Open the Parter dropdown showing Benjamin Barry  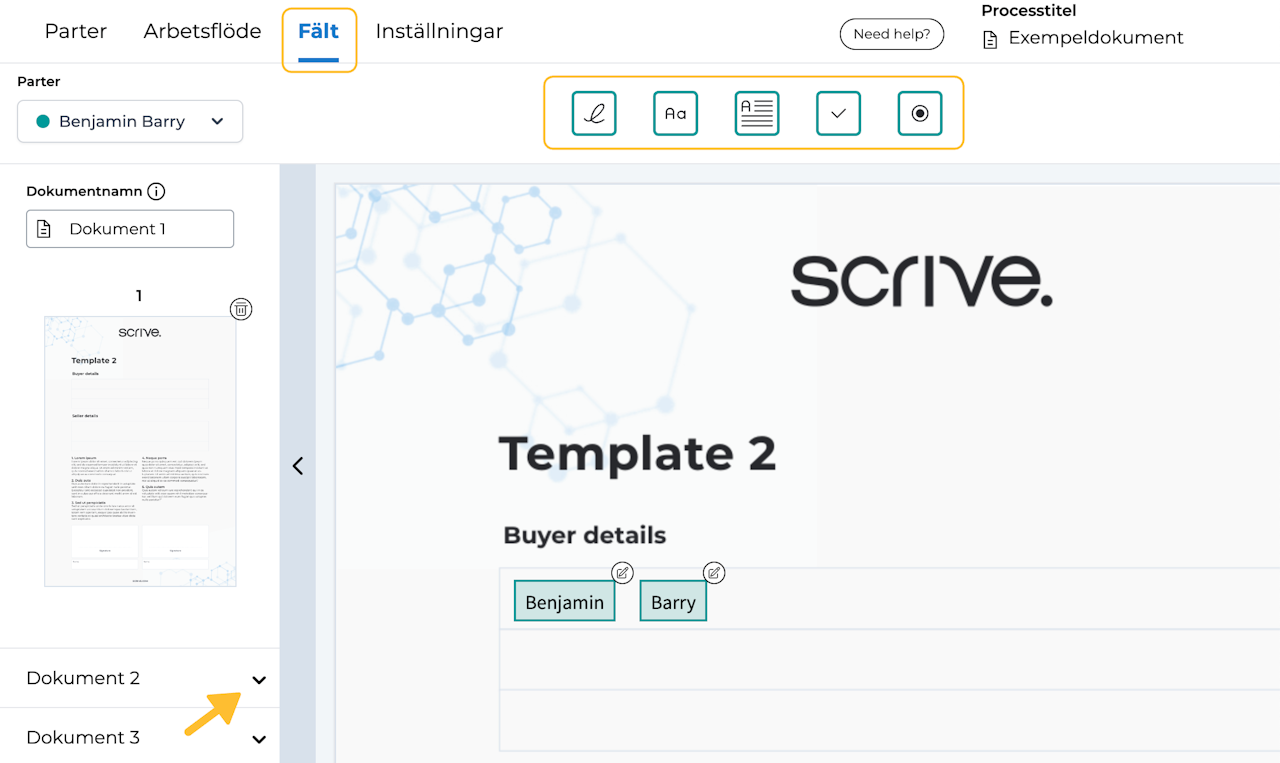130,121
